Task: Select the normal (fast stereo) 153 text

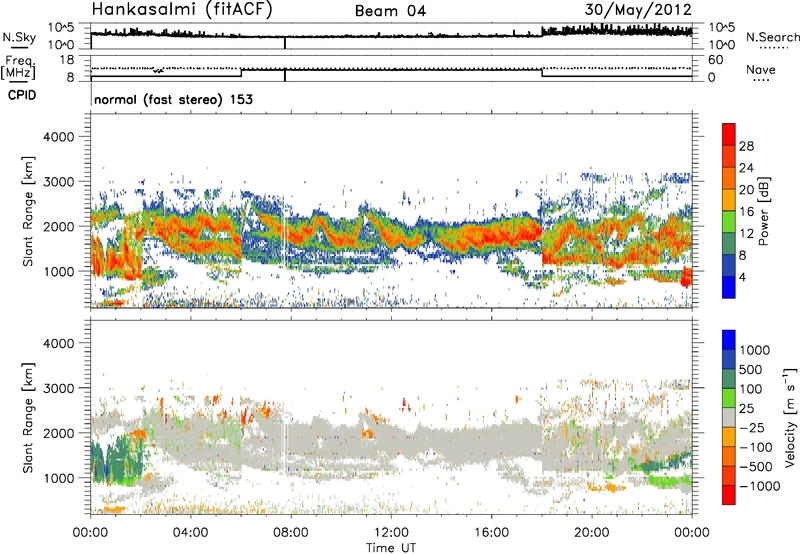Action: tap(173, 99)
